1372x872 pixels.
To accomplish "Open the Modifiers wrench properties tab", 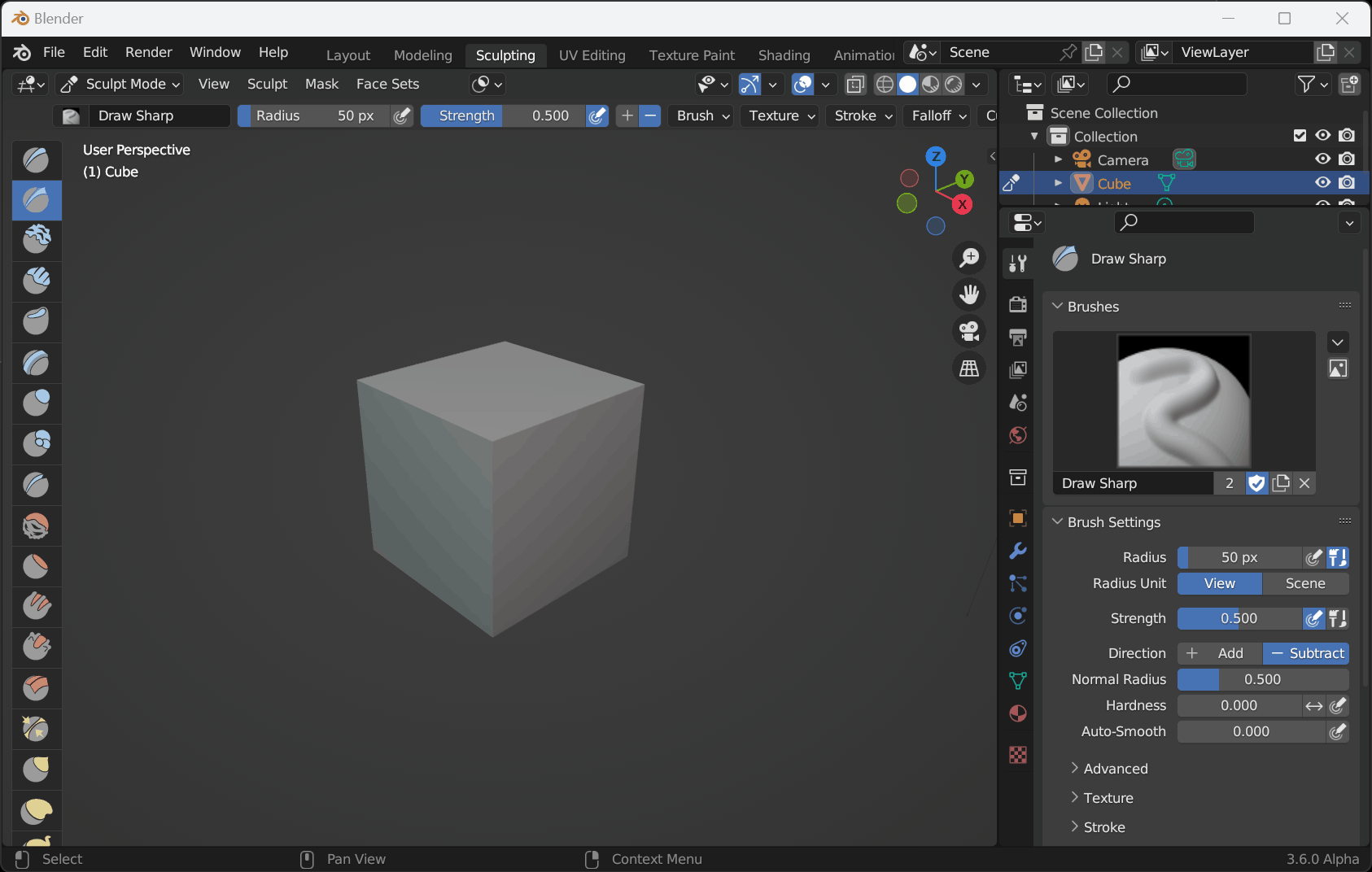I will (x=1017, y=551).
